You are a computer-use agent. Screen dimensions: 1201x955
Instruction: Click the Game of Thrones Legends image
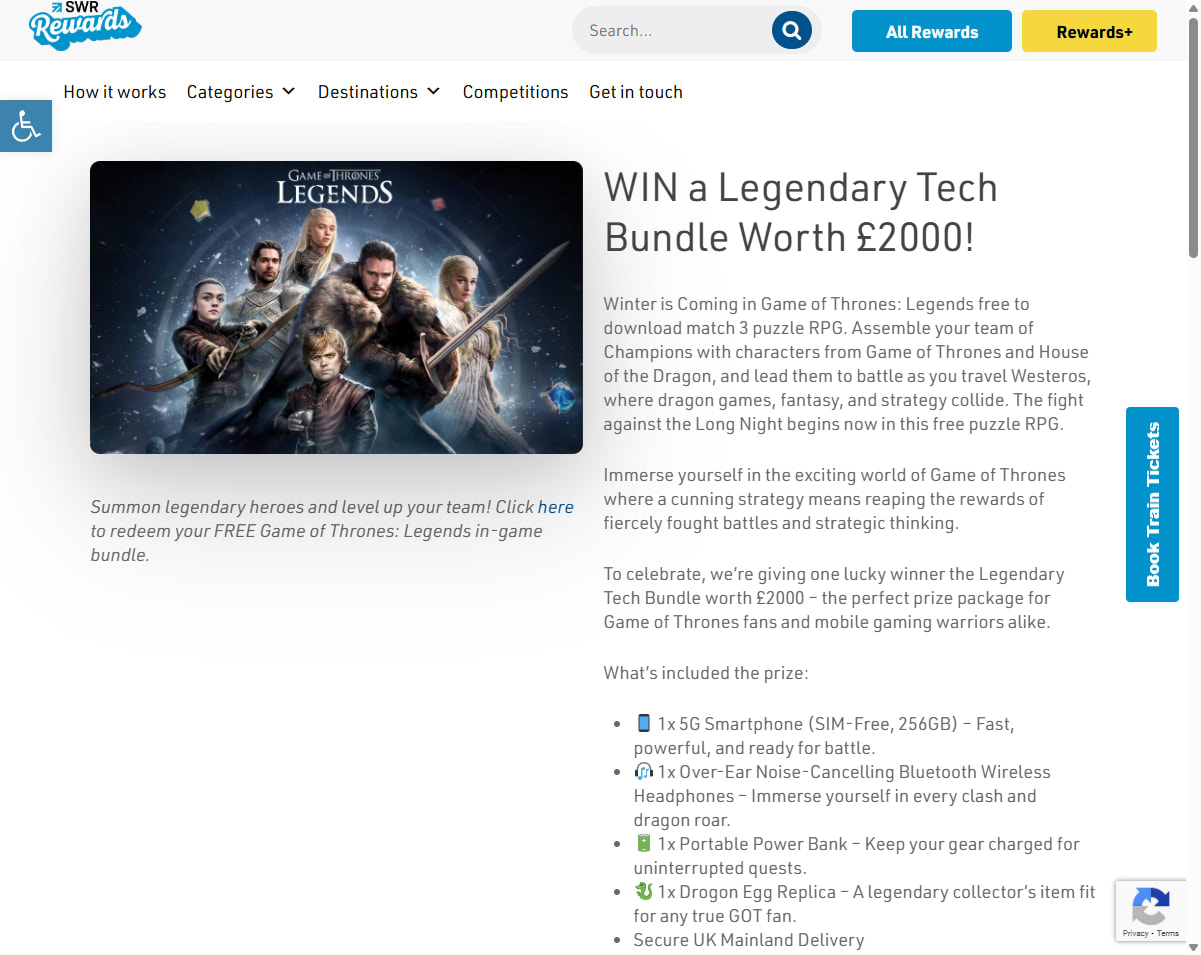(x=336, y=307)
